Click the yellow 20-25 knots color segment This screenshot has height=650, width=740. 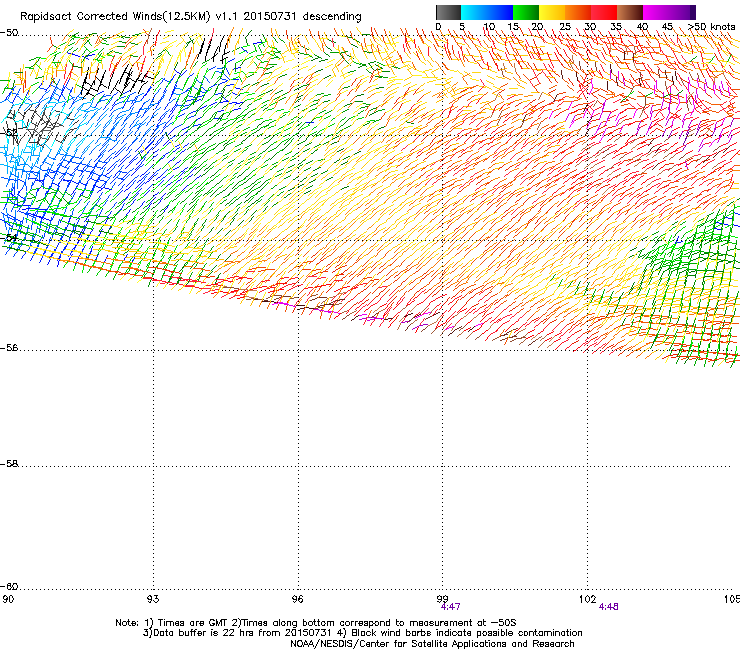(552, 12)
